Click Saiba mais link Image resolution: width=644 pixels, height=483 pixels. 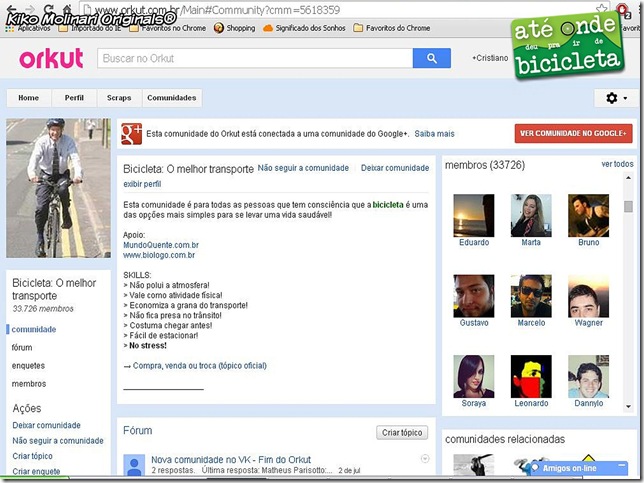(434, 134)
